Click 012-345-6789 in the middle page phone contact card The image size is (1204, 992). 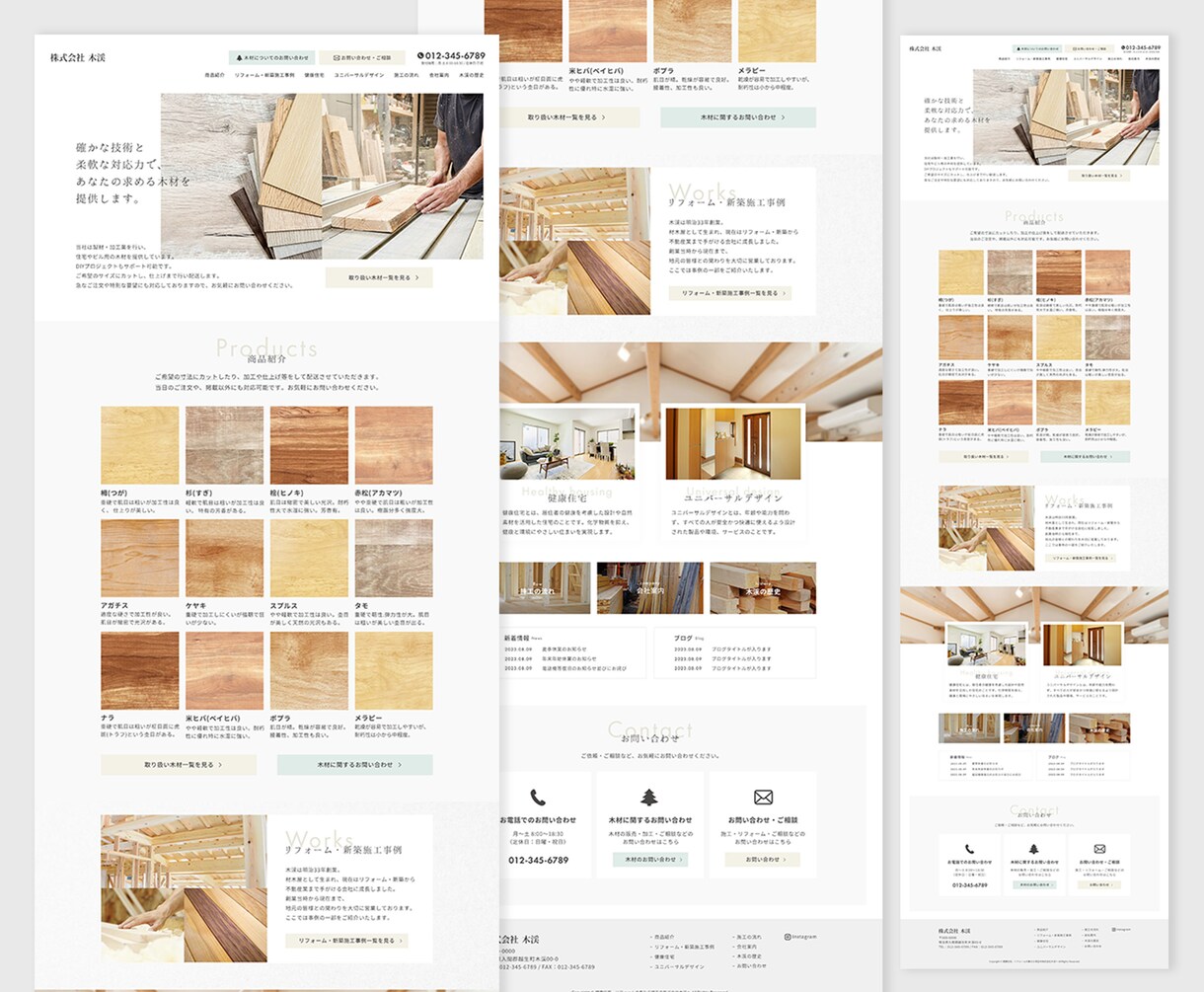point(538,860)
